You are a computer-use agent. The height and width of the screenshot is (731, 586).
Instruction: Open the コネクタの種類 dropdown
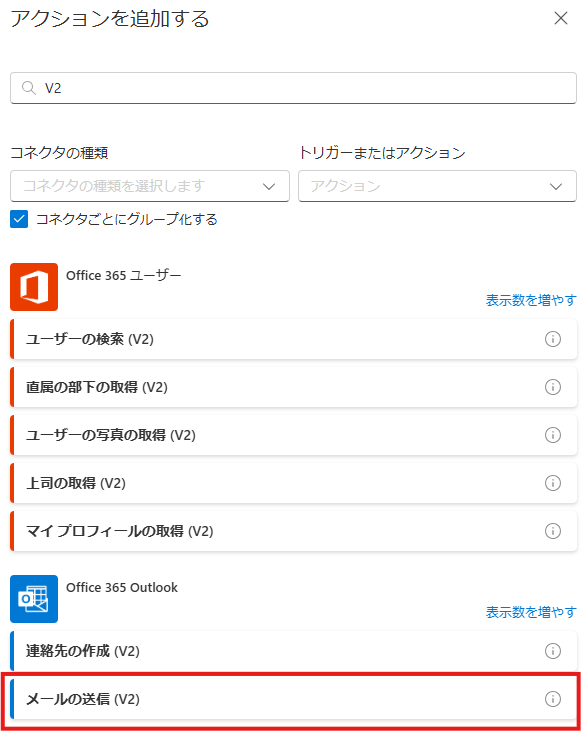coord(150,186)
